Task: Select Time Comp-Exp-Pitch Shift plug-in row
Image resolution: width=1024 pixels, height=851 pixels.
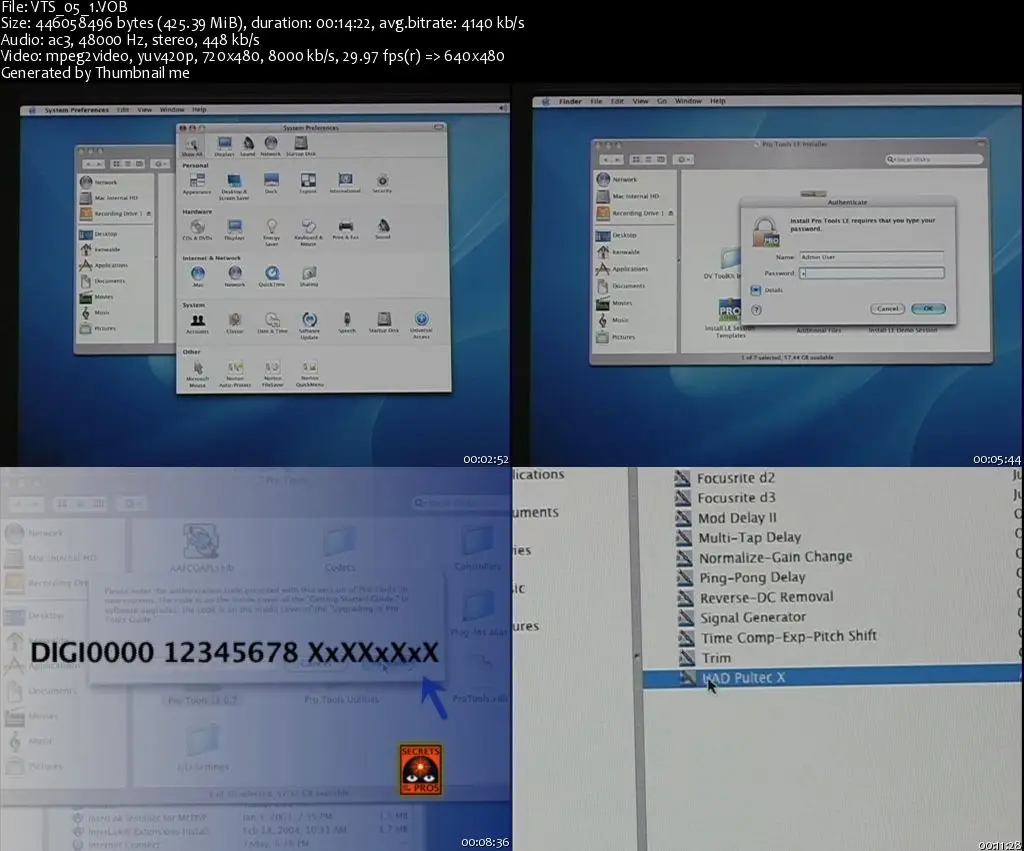Action: click(x=776, y=637)
